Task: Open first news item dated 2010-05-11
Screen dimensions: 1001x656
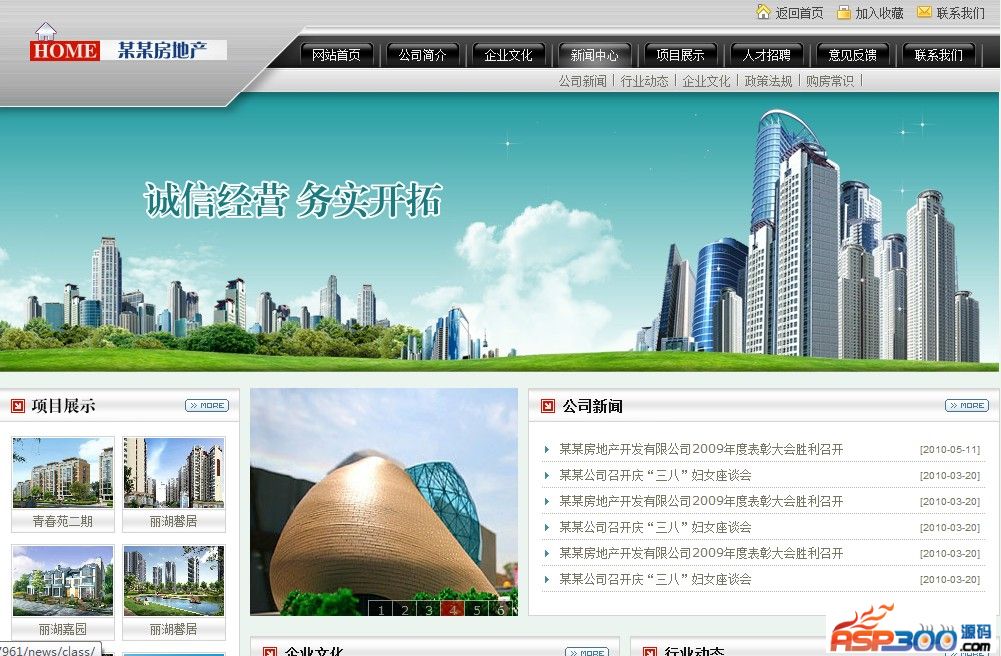Action: (x=701, y=449)
